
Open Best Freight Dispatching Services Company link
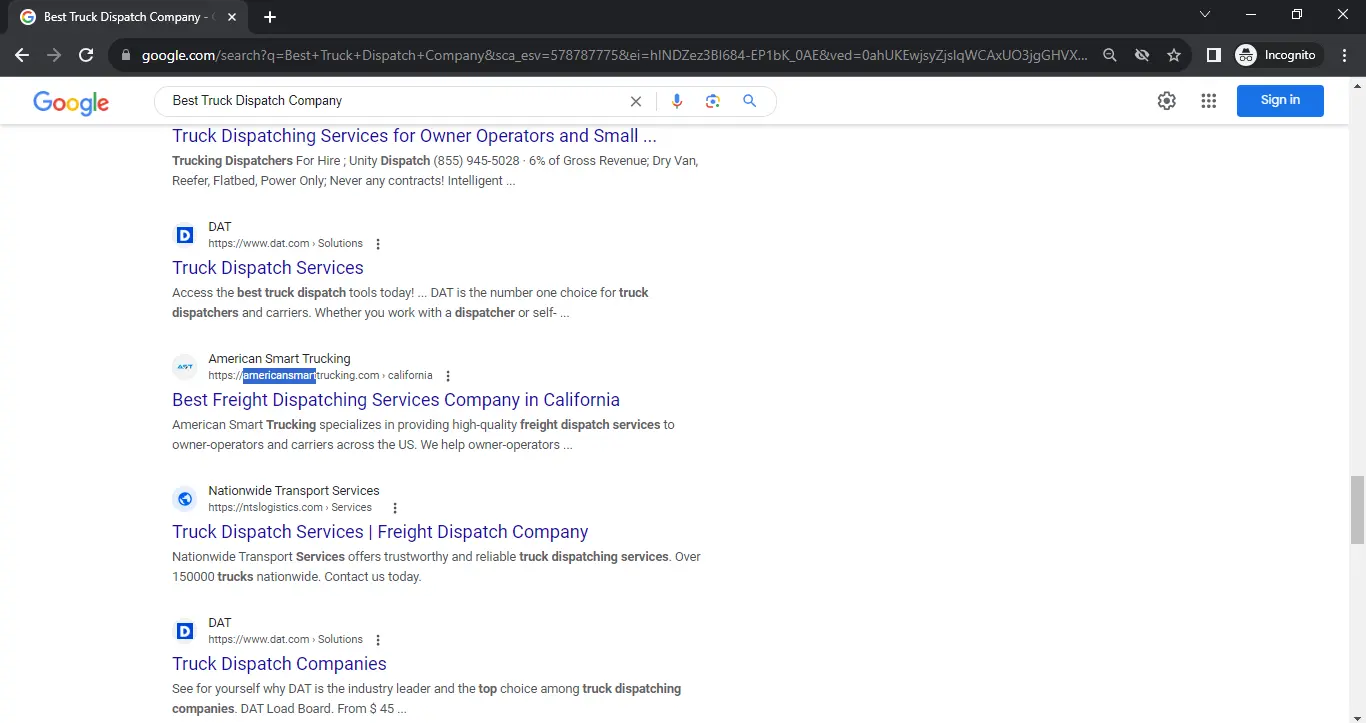[x=396, y=400]
